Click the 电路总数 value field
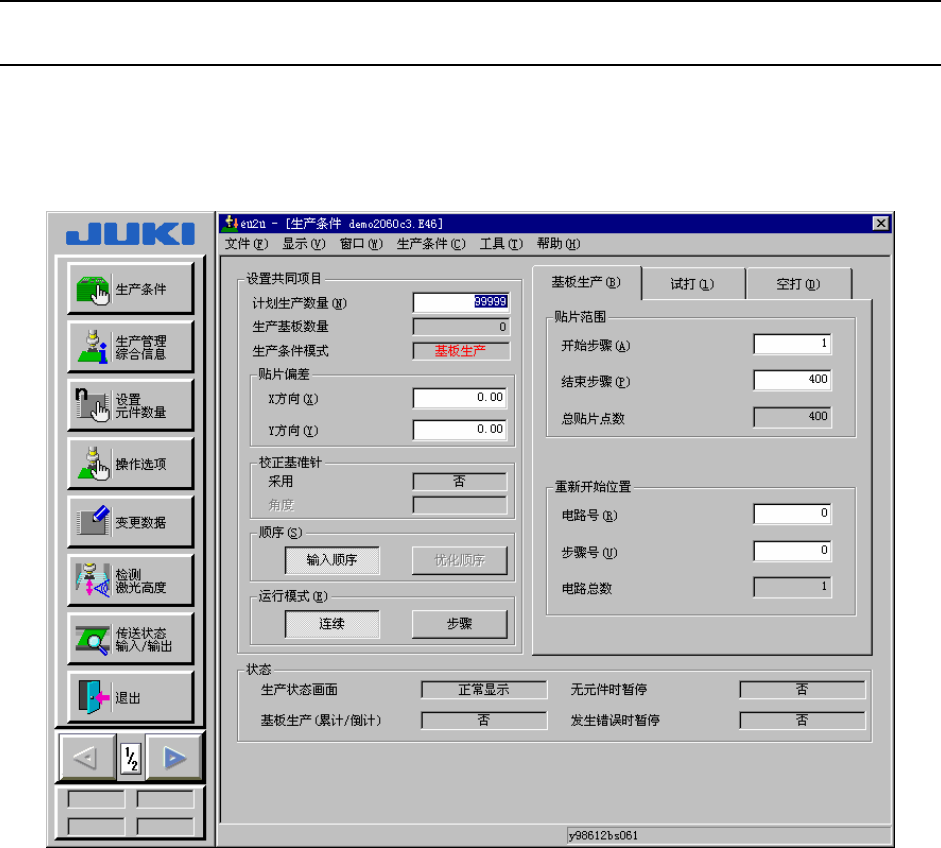Screen dimensions: 941x848 tap(792, 587)
